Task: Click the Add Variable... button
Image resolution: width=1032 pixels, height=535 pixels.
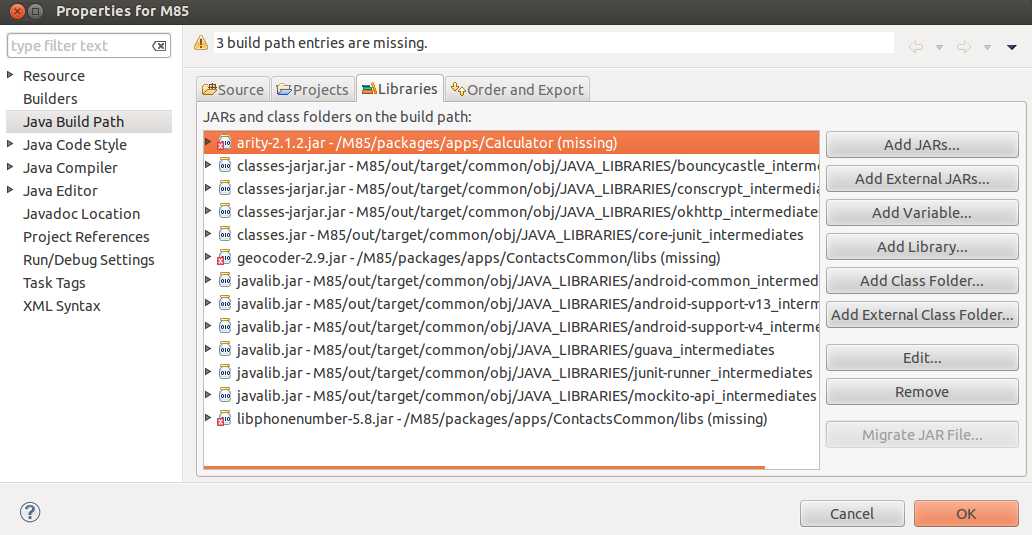Action: [x=922, y=213]
